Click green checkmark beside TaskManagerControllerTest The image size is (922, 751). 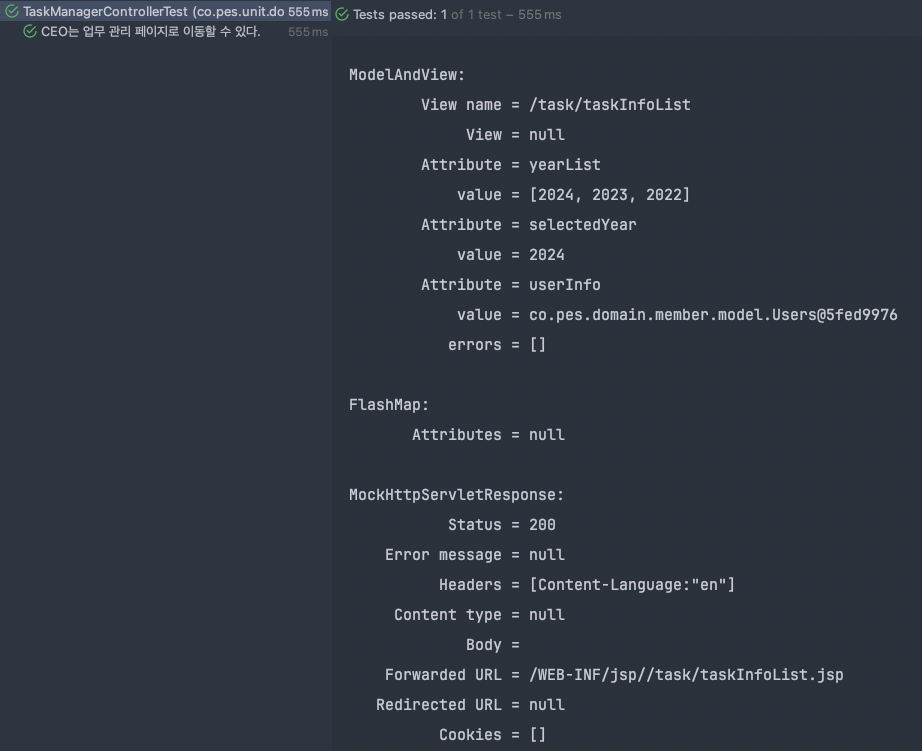pos(12,13)
